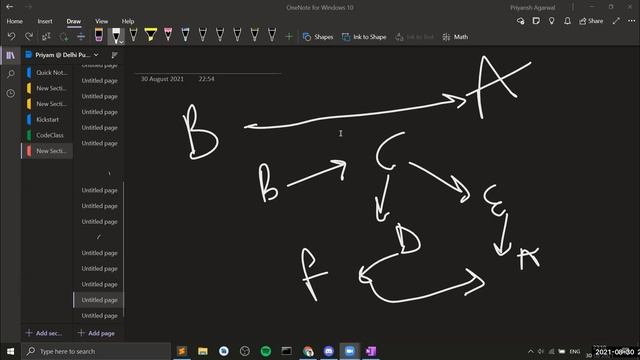The height and width of the screenshot is (360, 640).
Task: Pick the pink pen
Action: coord(168,35)
